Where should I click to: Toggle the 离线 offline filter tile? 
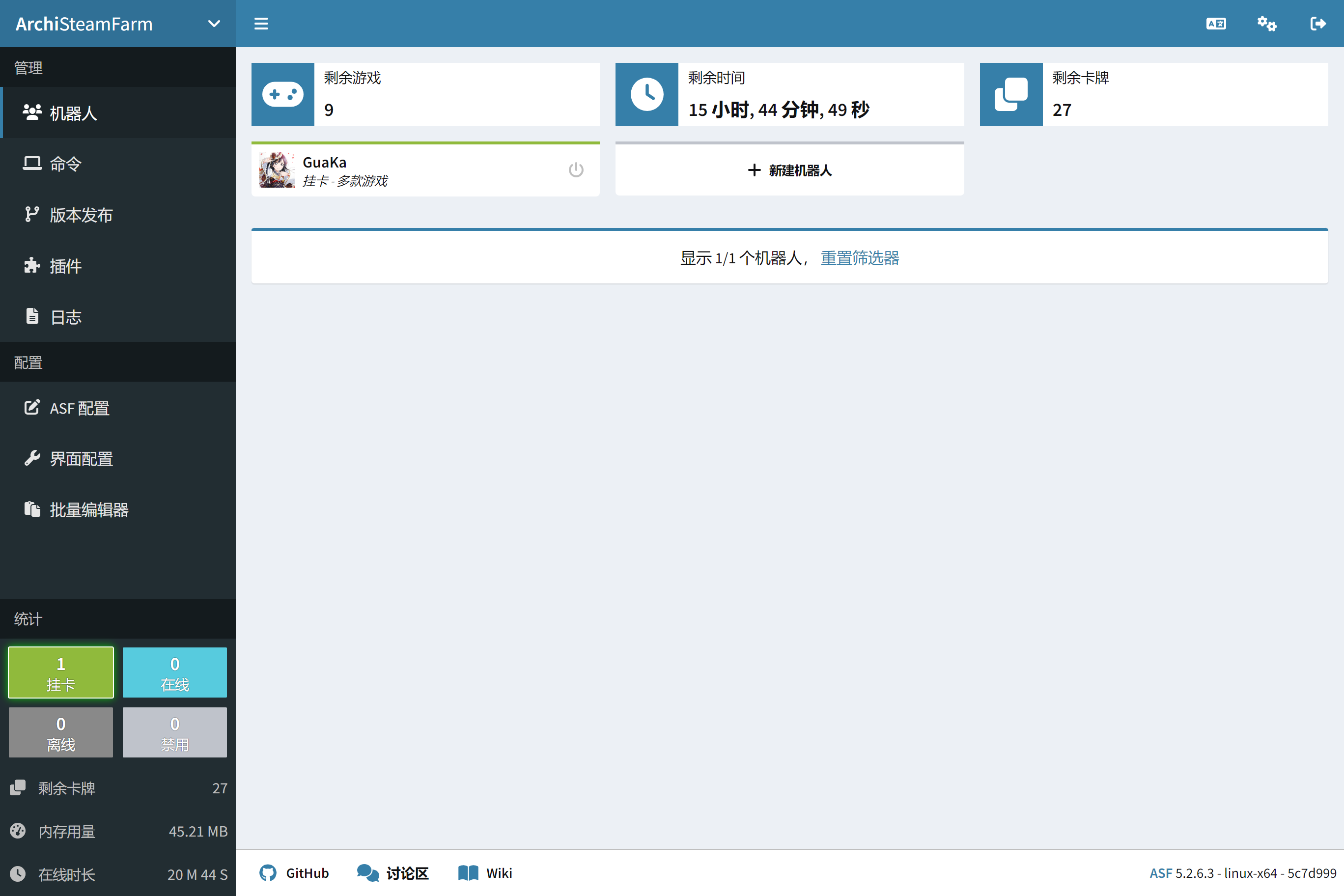[x=61, y=732]
